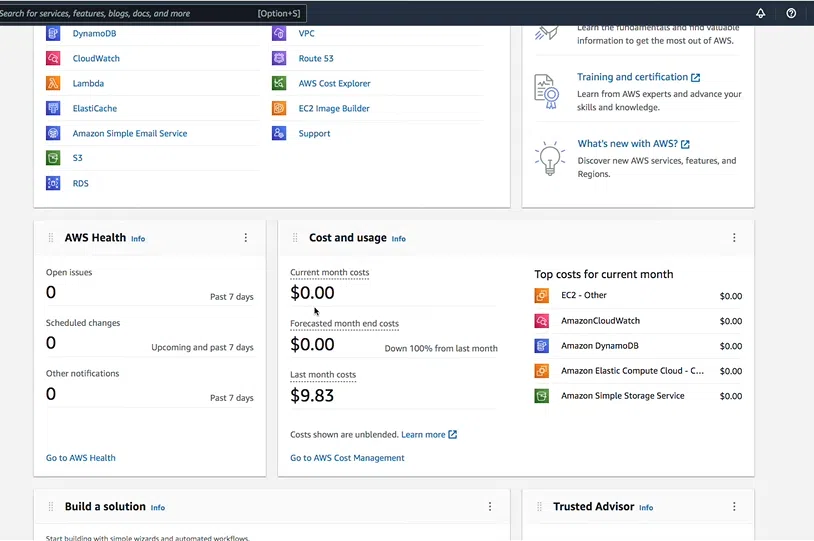Open the DynamoDB link
The width and height of the screenshot is (814, 541).
(94, 33)
